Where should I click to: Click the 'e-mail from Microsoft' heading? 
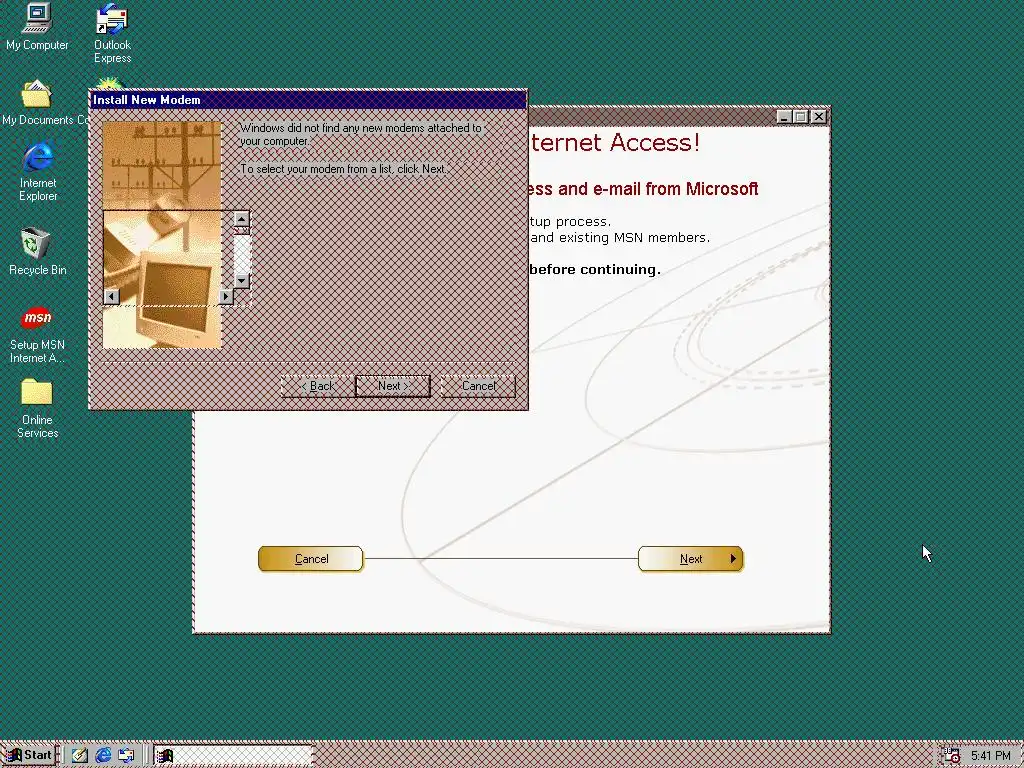pos(675,189)
